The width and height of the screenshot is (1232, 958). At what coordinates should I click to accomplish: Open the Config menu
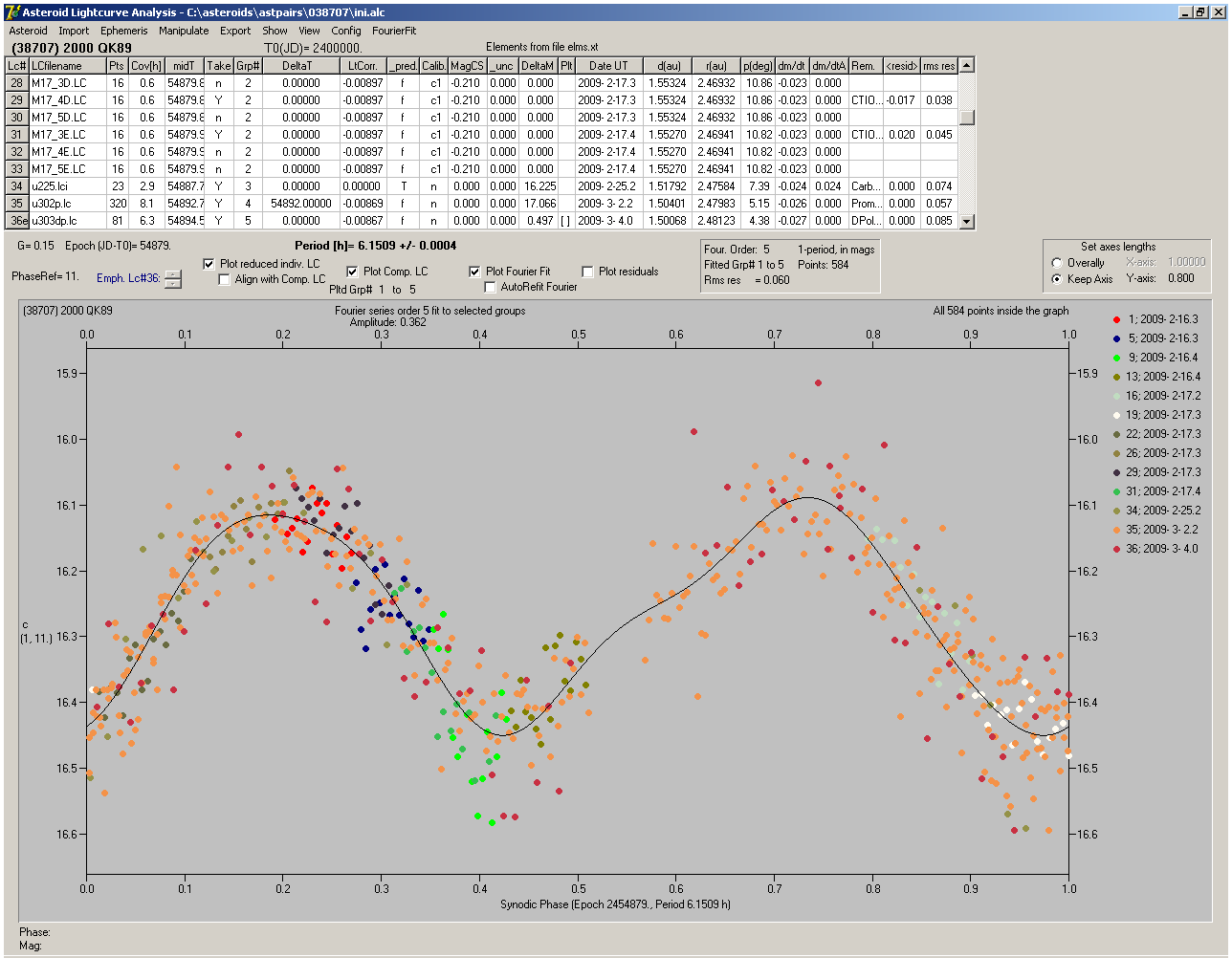coord(346,31)
